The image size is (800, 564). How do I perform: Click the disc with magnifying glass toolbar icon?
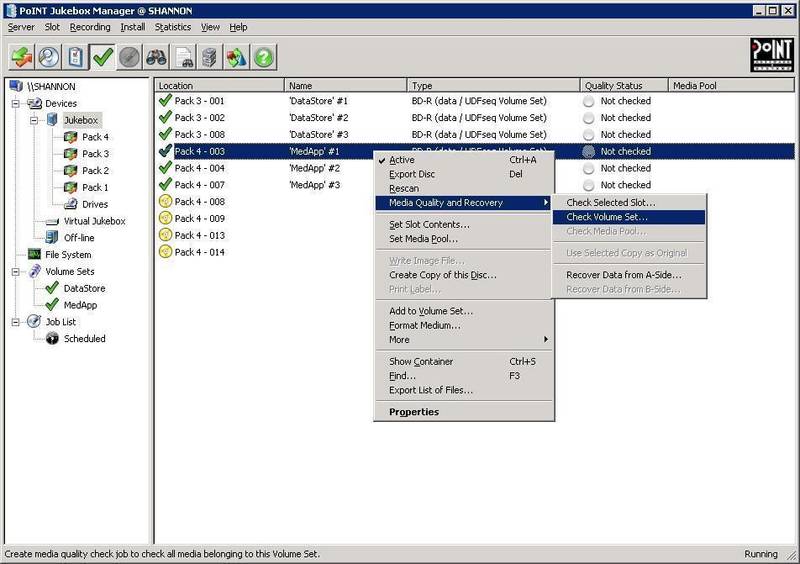coord(48,57)
